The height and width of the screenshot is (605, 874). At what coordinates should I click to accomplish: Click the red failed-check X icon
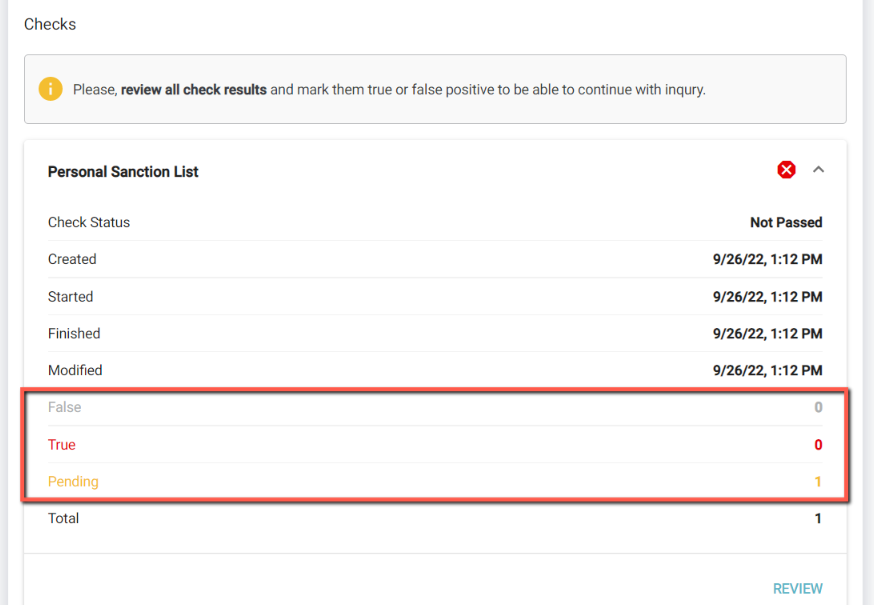point(787,170)
